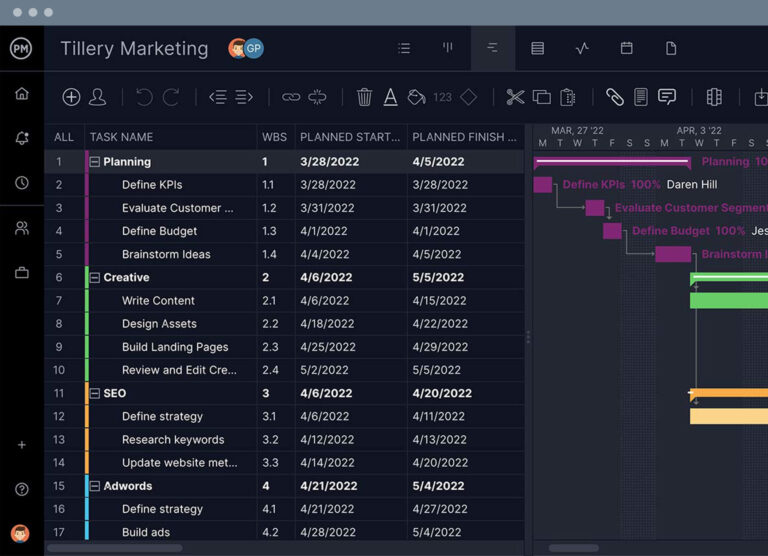Collapse the Planning task group
The height and width of the screenshot is (556, 768).
point(95,162)
